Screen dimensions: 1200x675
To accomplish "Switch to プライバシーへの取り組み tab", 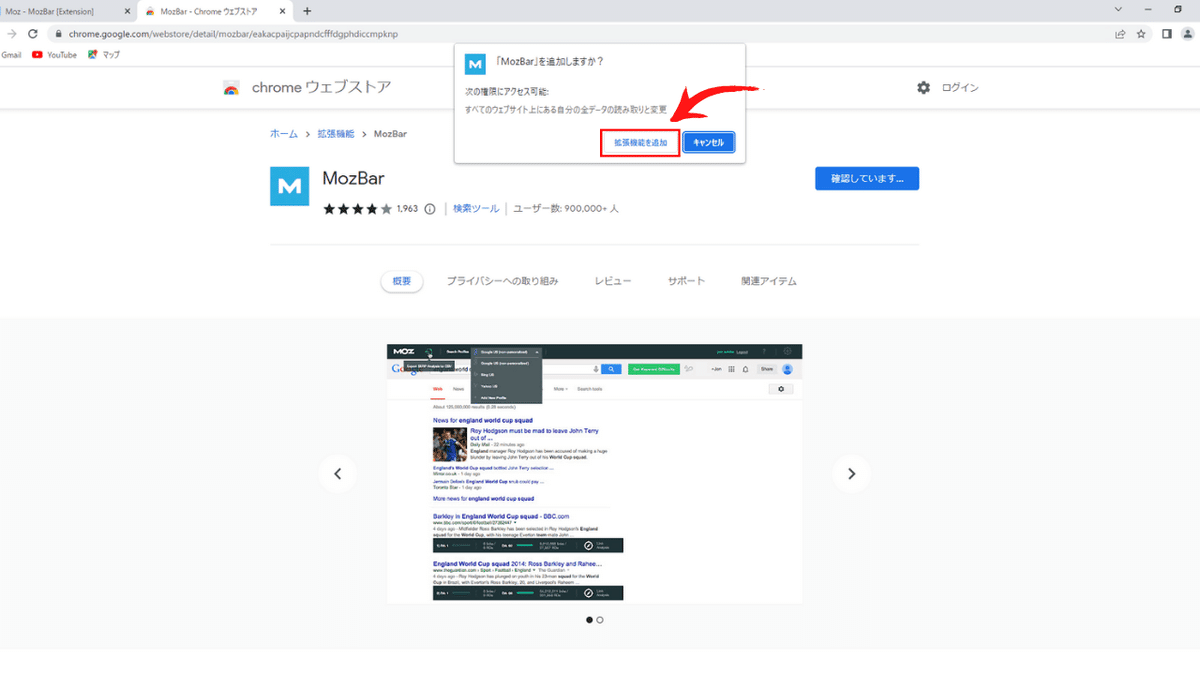I will click(x=502, y=282).
